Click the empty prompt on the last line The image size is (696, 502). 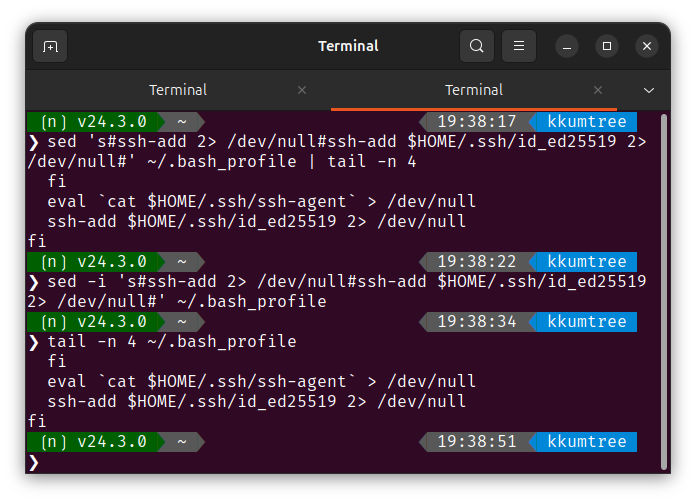(x=34, y=462)
